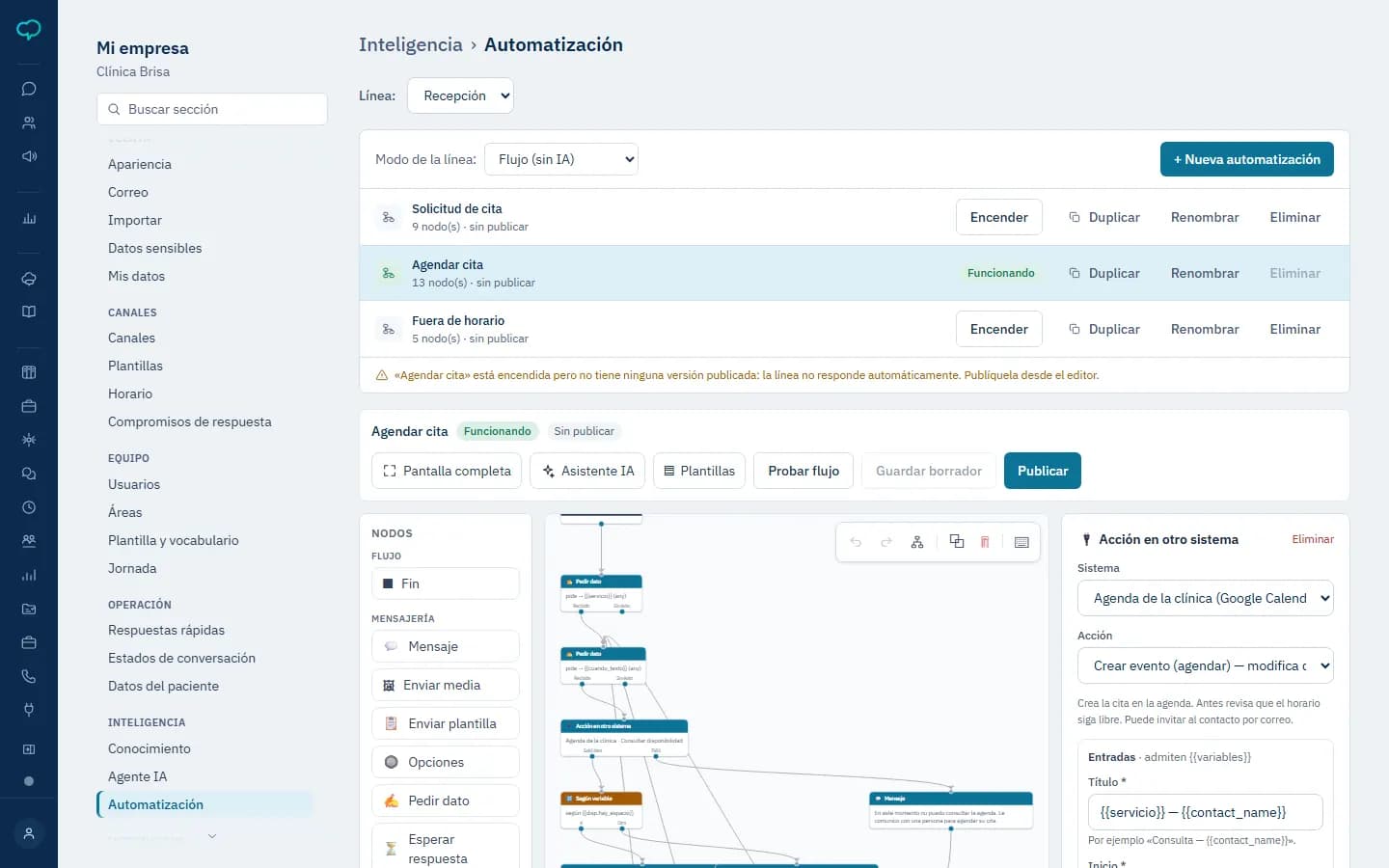
Task: Open the phone calls icon in sidebar
Action: (29, 676)
